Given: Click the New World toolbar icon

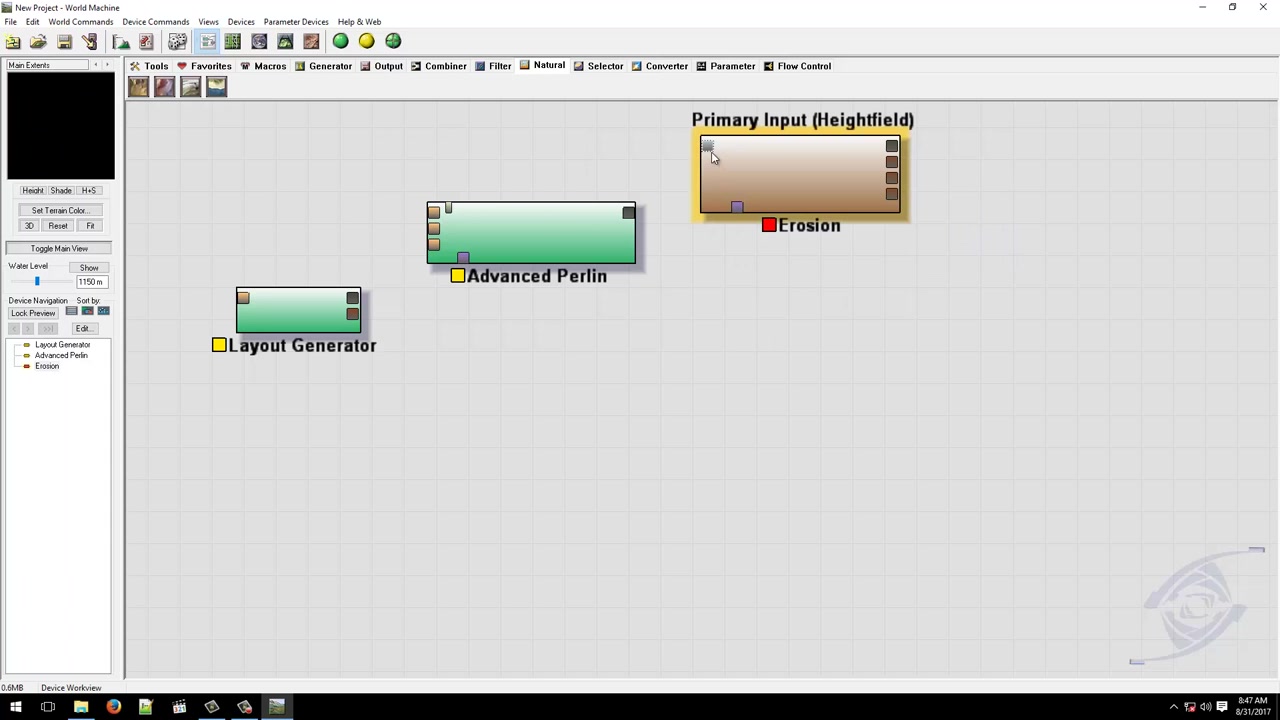Looking at the screenshot, I should 12,41.
